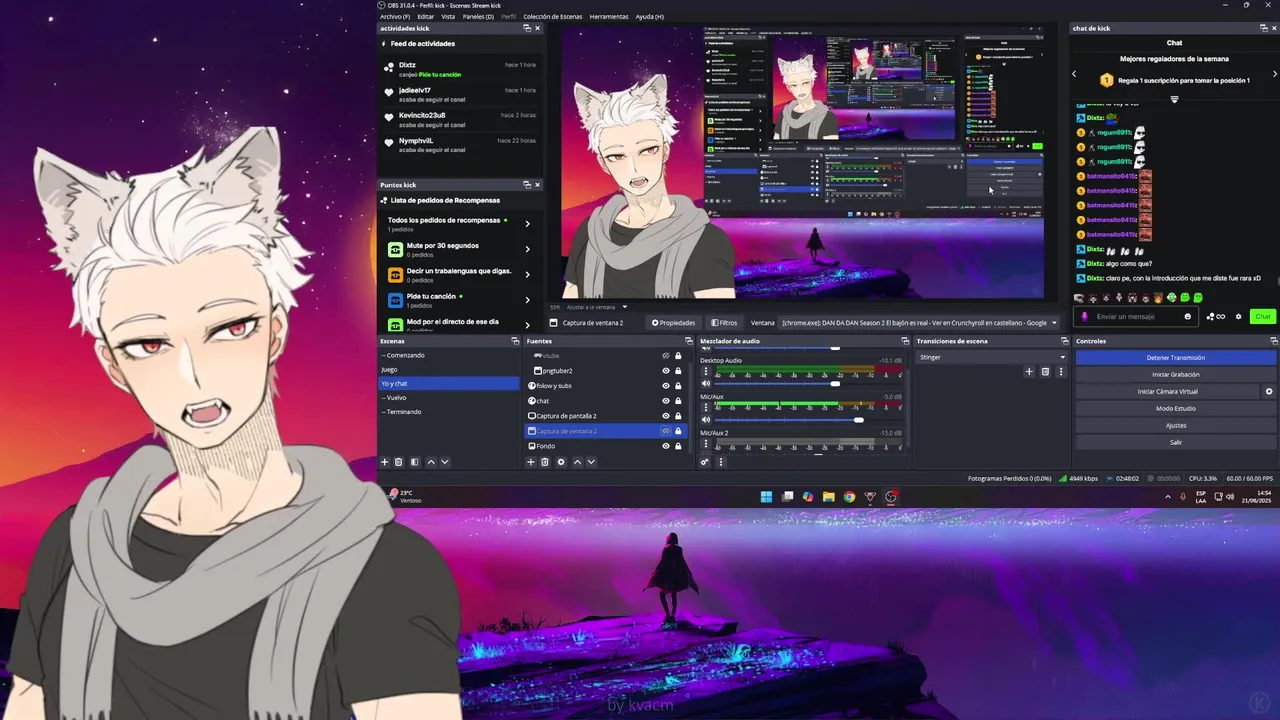The image size is (1280, 720).
Task: Open transition properties three-dot icon
Action: tap(1061, 372)
